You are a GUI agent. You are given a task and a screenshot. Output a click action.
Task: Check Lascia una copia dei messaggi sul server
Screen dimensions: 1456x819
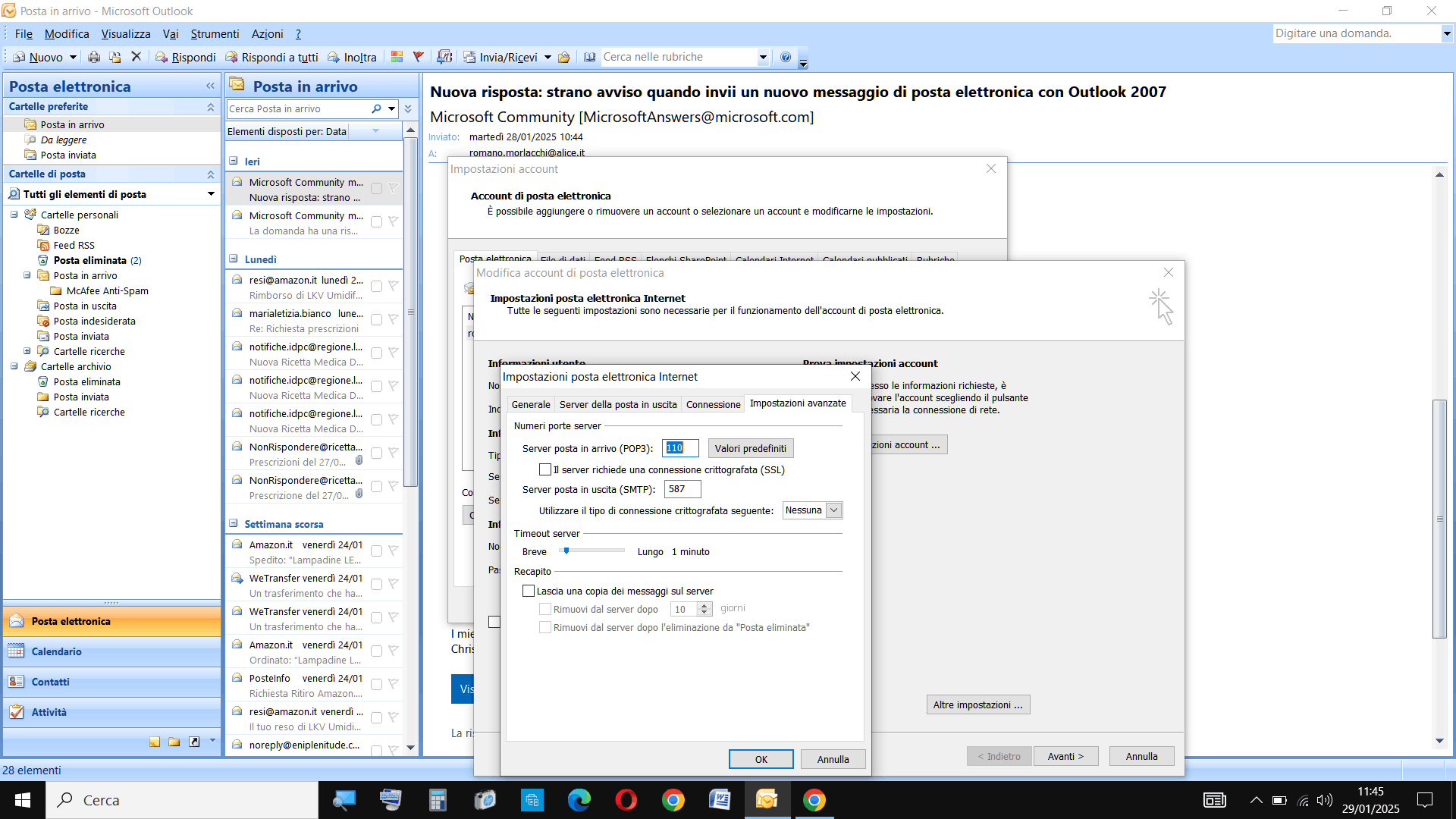point(529,591)
